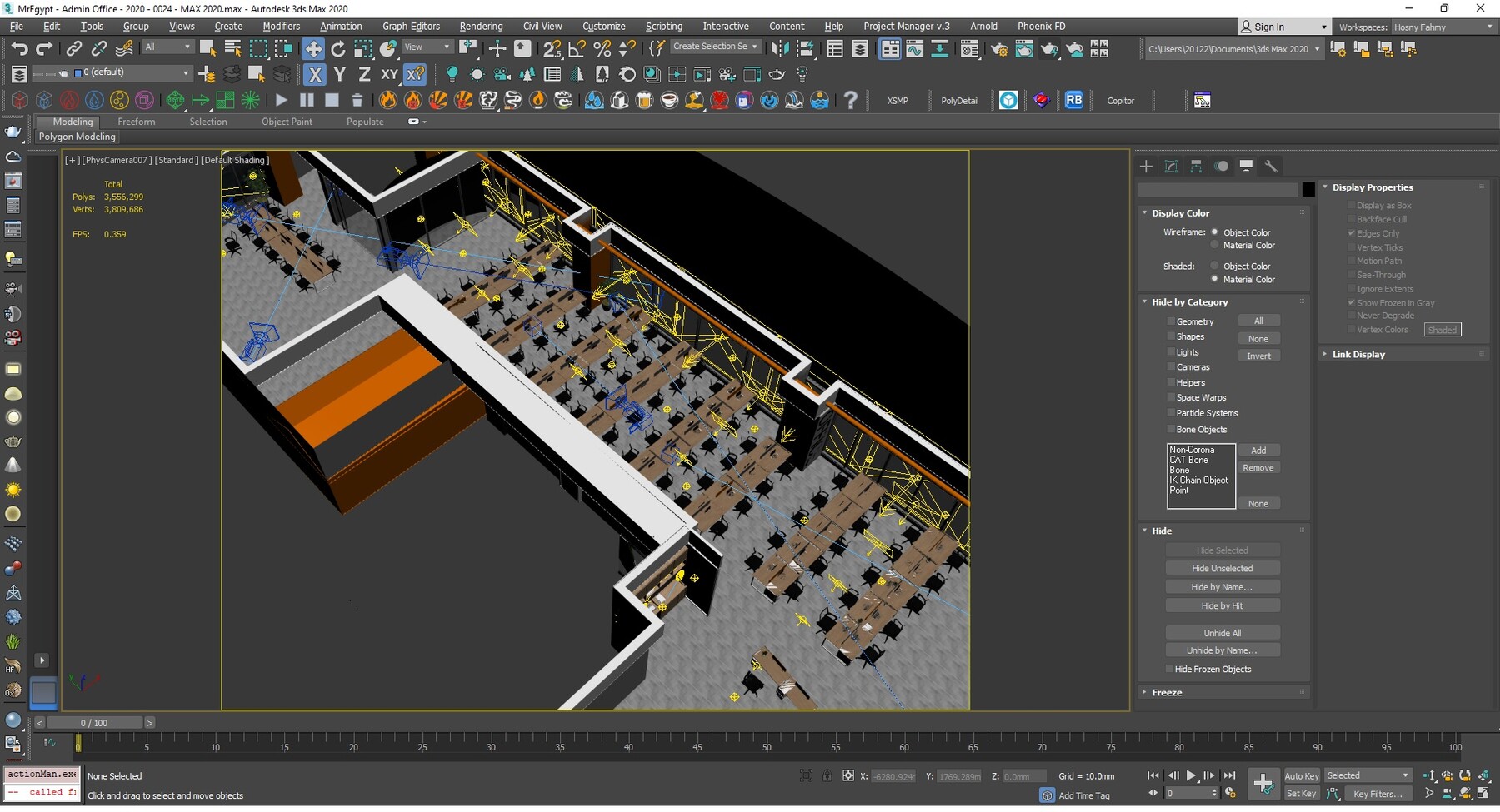Click the black object color swatch
The width and height of the screenshot is (1500, 812).
[1308, 190]
